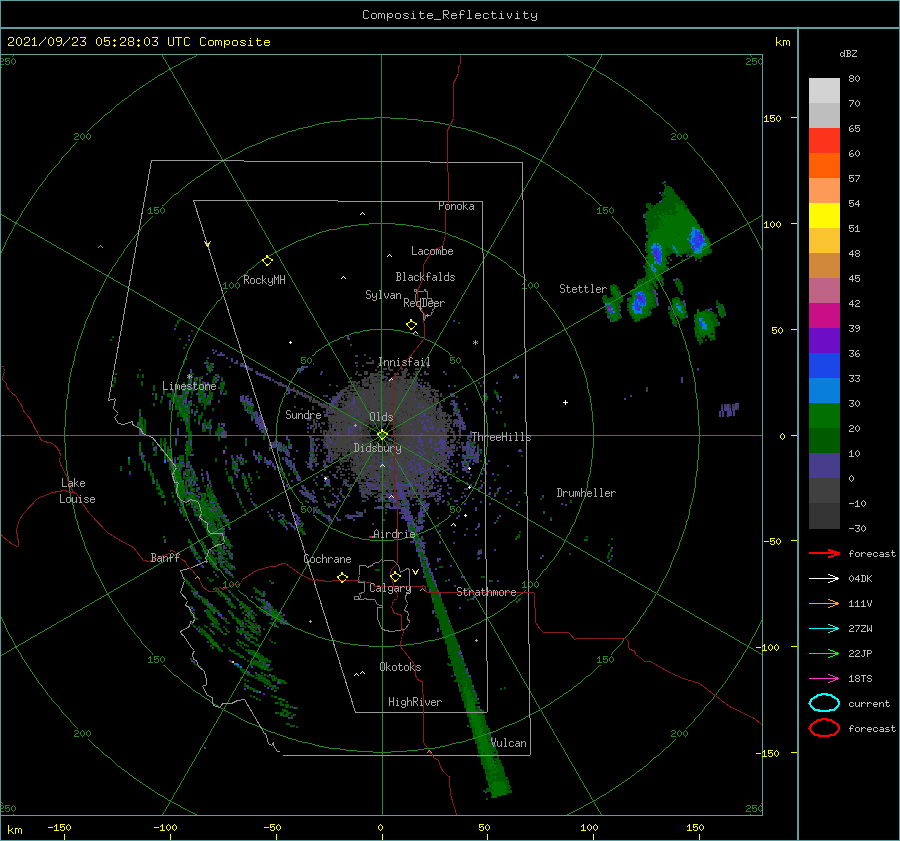Image resolution: width=900 pixels, height=841 pixels.
Task: Click the Composite_Reflectivity title
Action: point(450,15)
